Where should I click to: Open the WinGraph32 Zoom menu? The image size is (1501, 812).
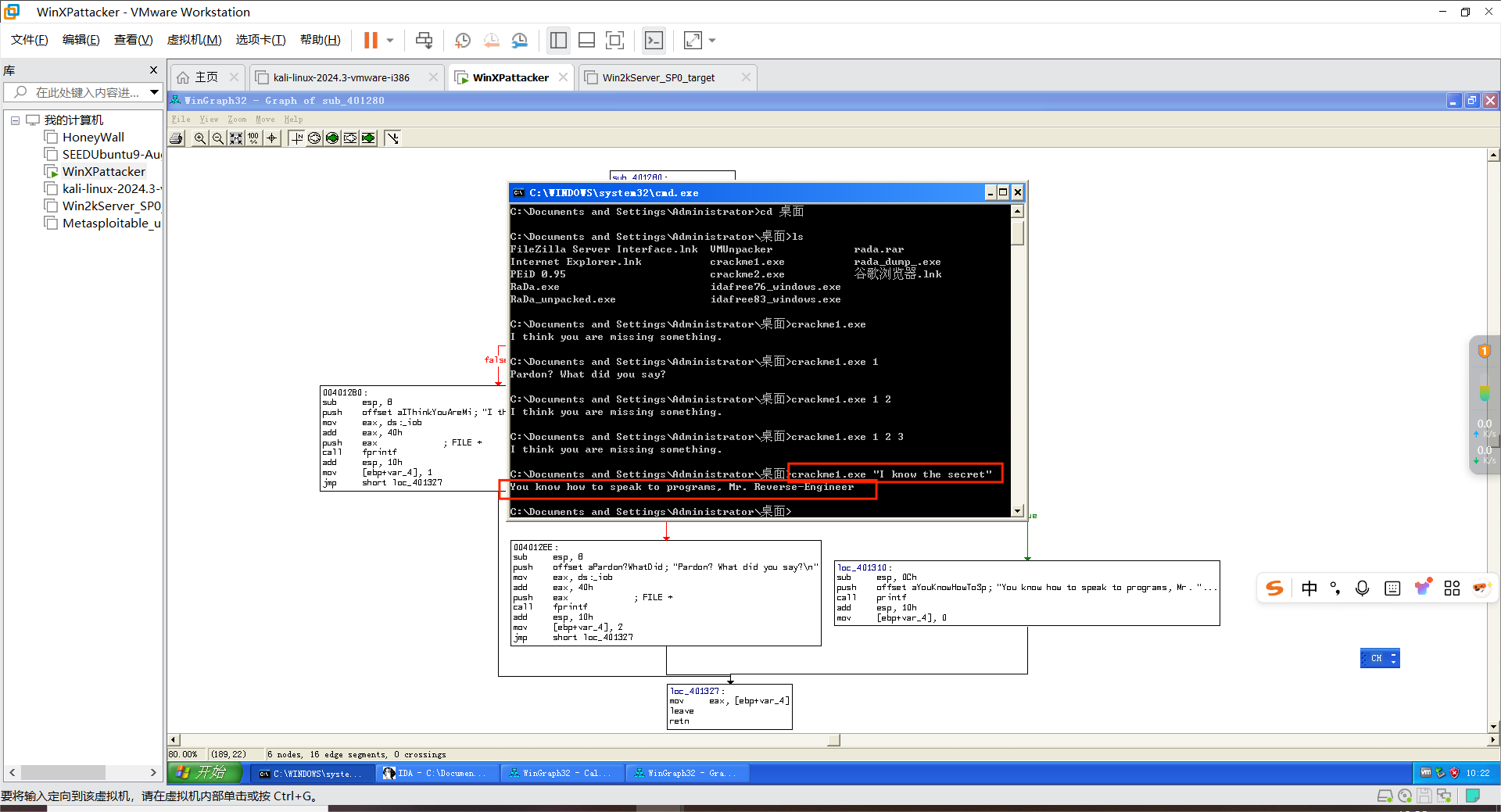click(x=237, y=120)
